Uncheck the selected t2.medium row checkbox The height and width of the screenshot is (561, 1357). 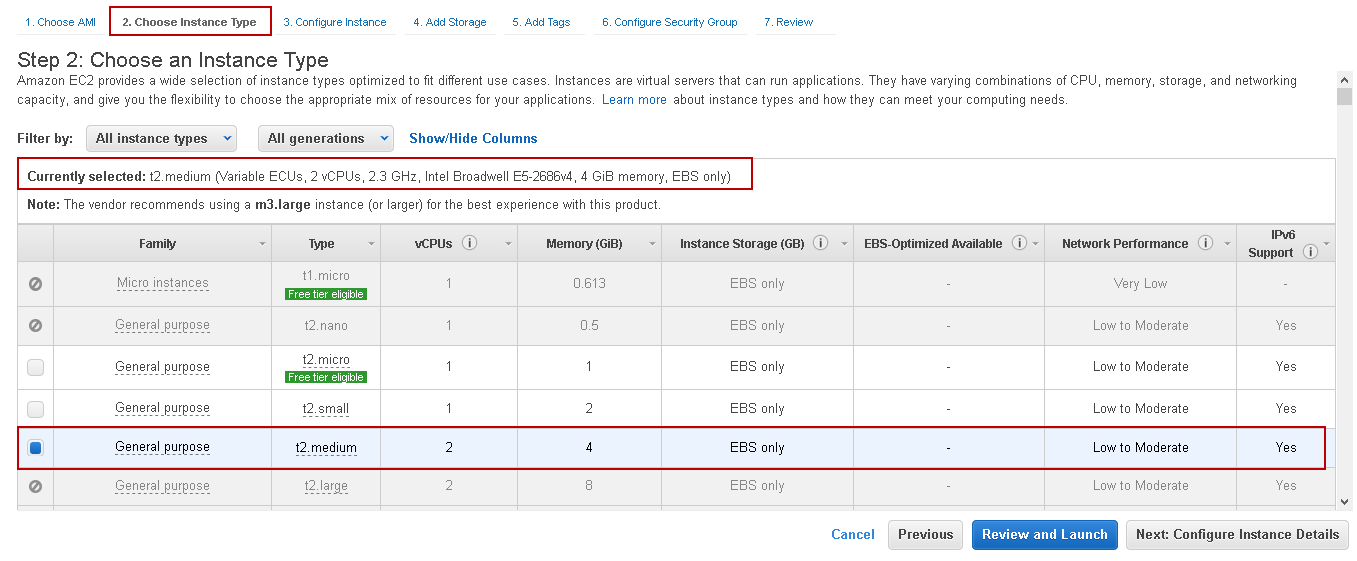pos(35,448)
